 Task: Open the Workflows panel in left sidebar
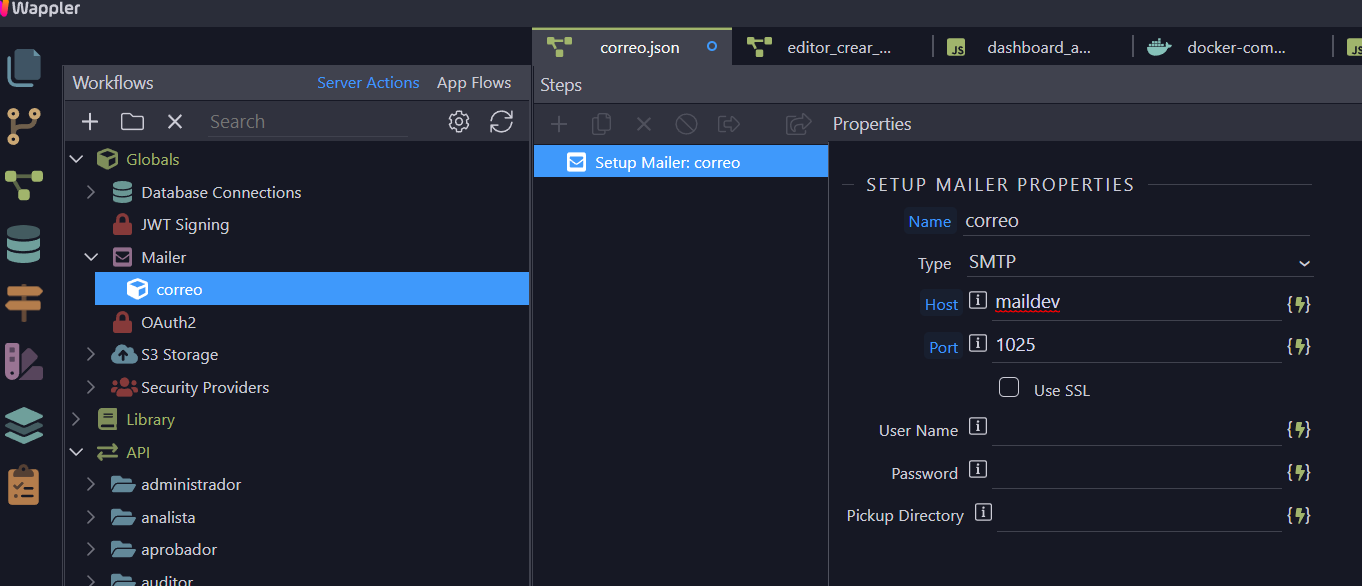pos(24,185)
